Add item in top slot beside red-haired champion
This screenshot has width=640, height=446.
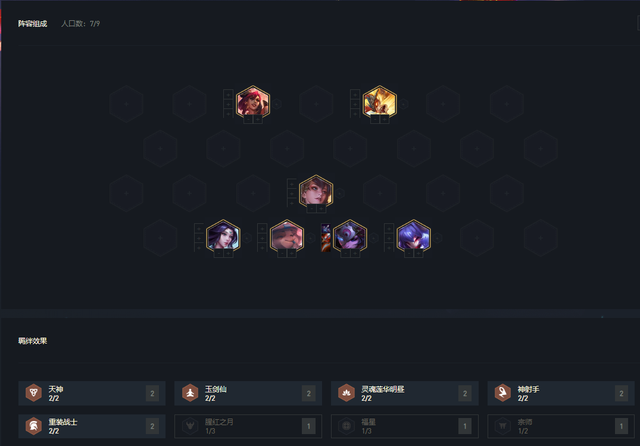228,95
